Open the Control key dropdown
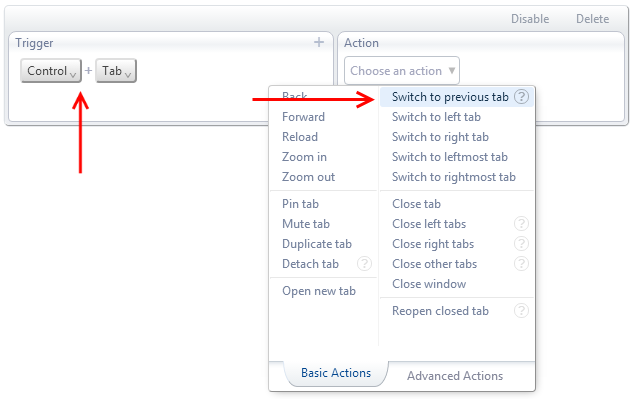This screenshot has width=634, height=399. [x=51, y=71]
